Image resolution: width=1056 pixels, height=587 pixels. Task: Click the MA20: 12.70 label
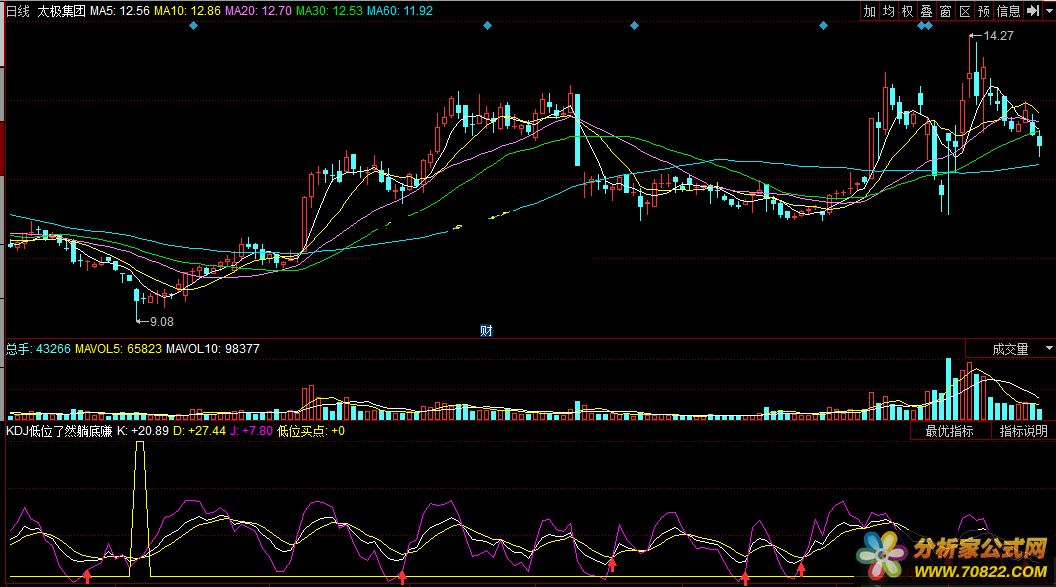259,11
